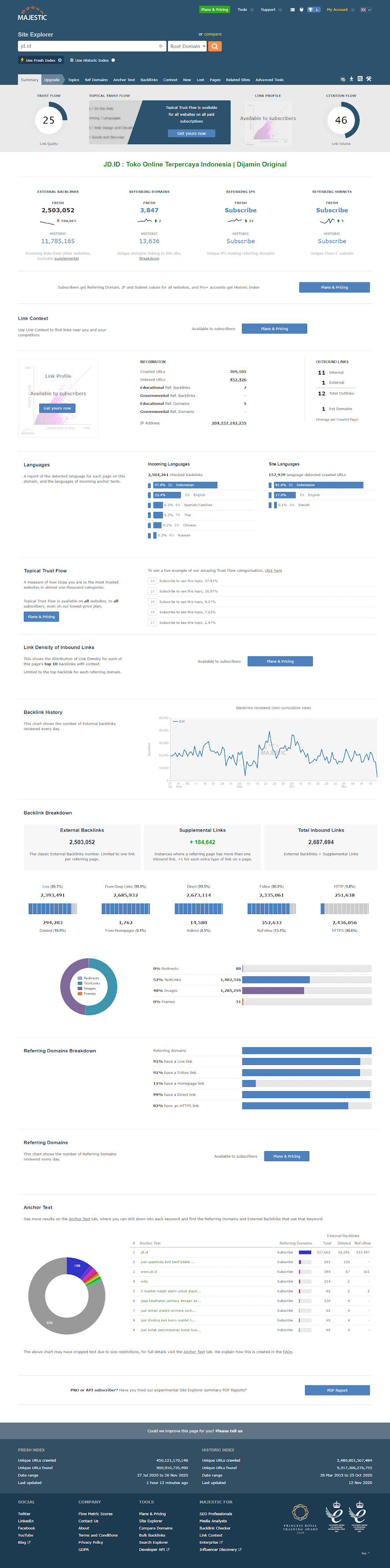The width and height of the screenshot is (390, 1568).
Task: Click the indexed URLs 452,426 link
Action: (x=238, y=380)
